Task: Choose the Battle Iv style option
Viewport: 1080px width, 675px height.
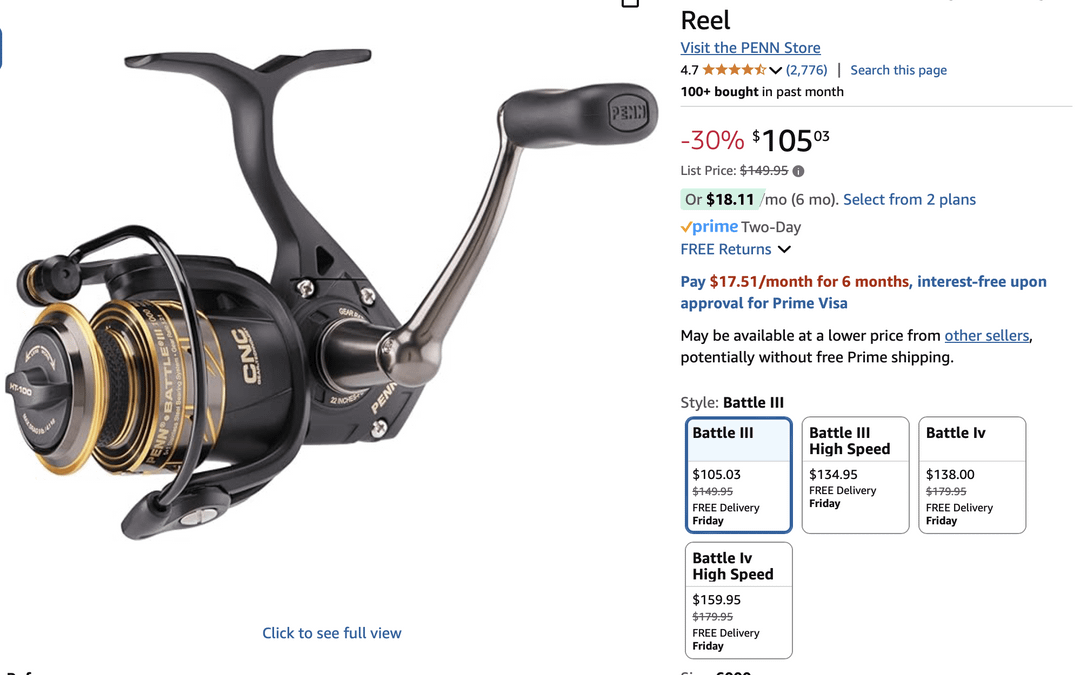Action: click(972, 475)
